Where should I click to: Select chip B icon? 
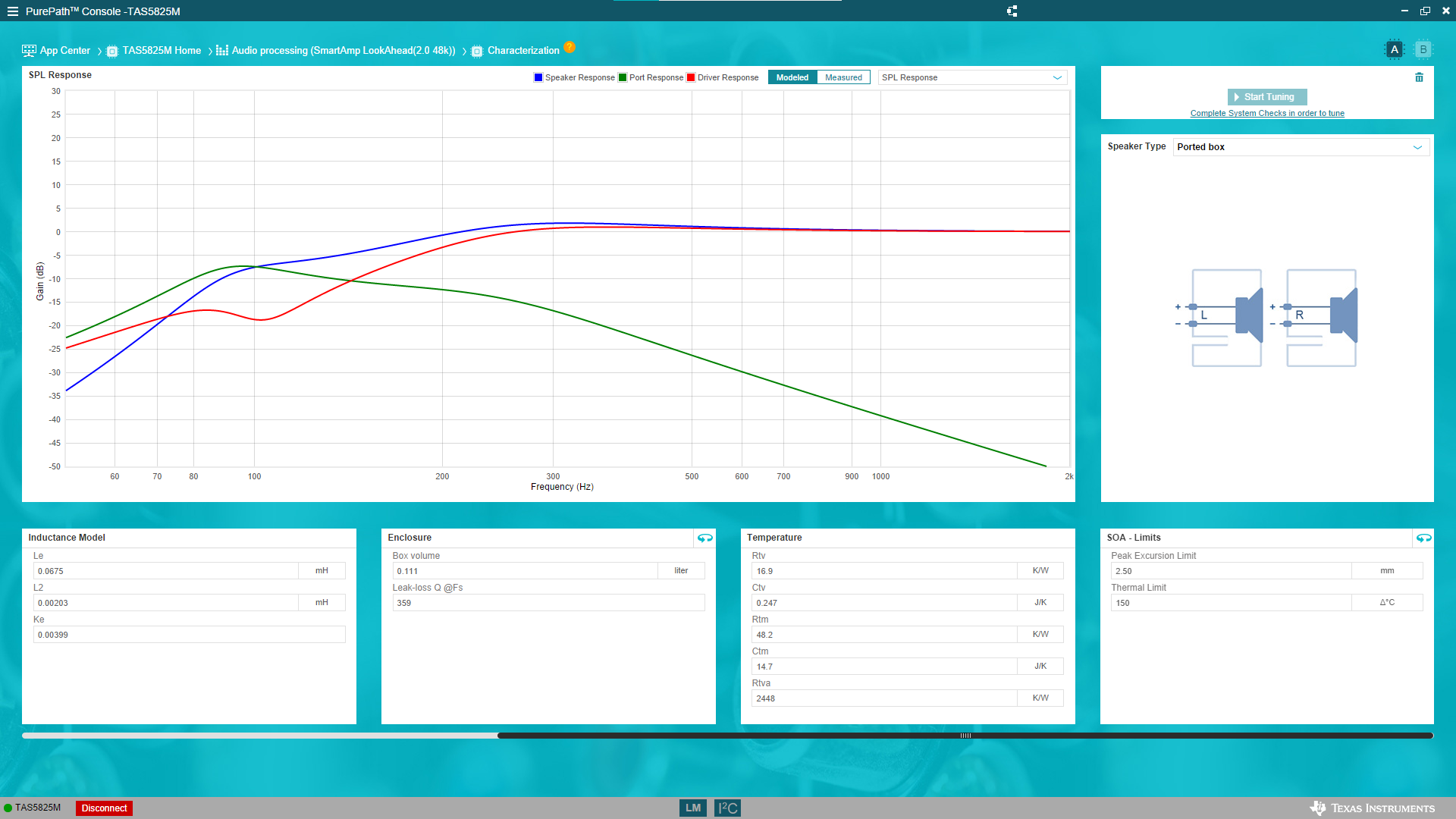point(1423,49)
